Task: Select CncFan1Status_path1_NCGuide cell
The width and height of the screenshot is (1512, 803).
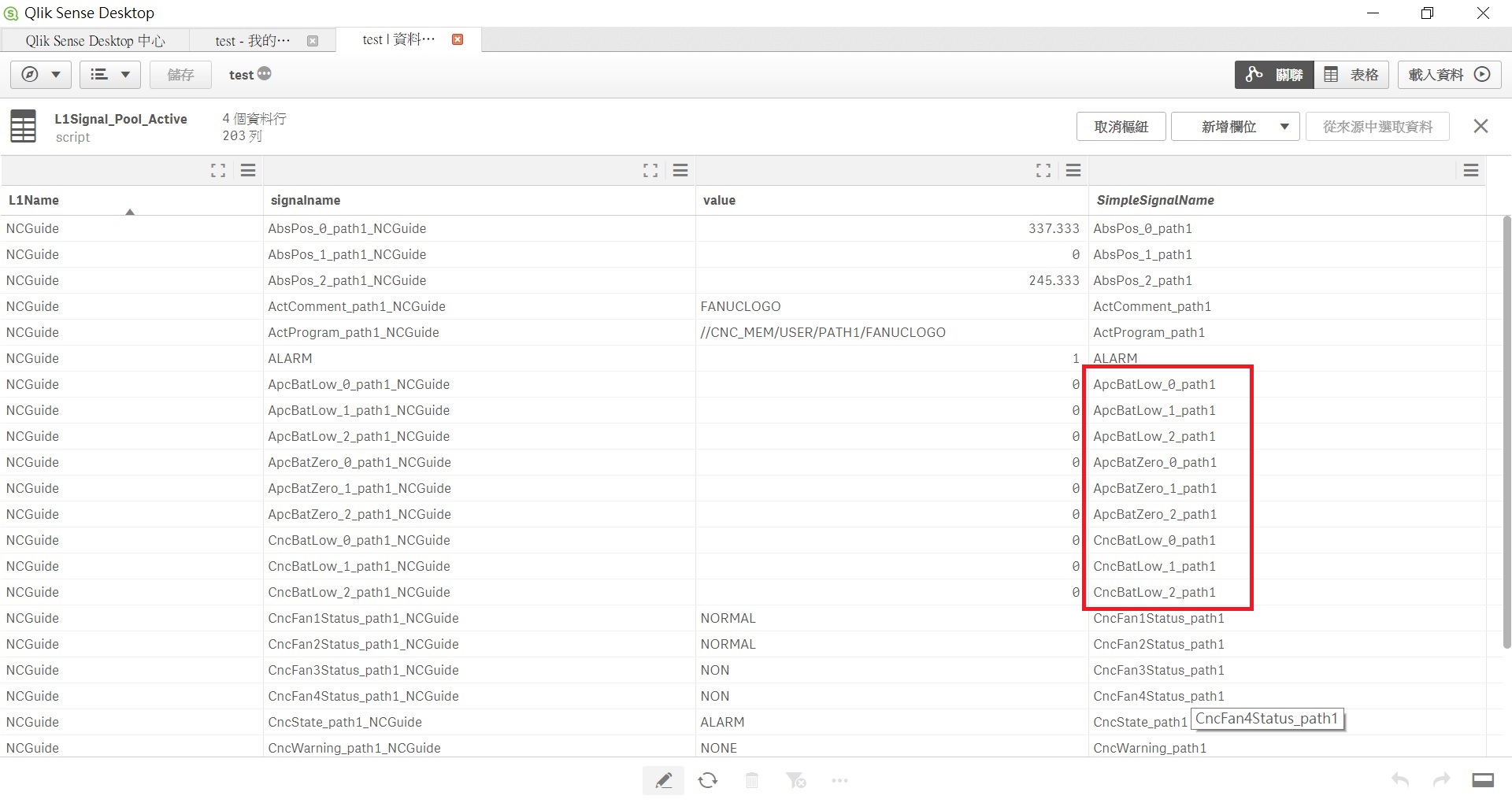Action: [x=479, y=618]
